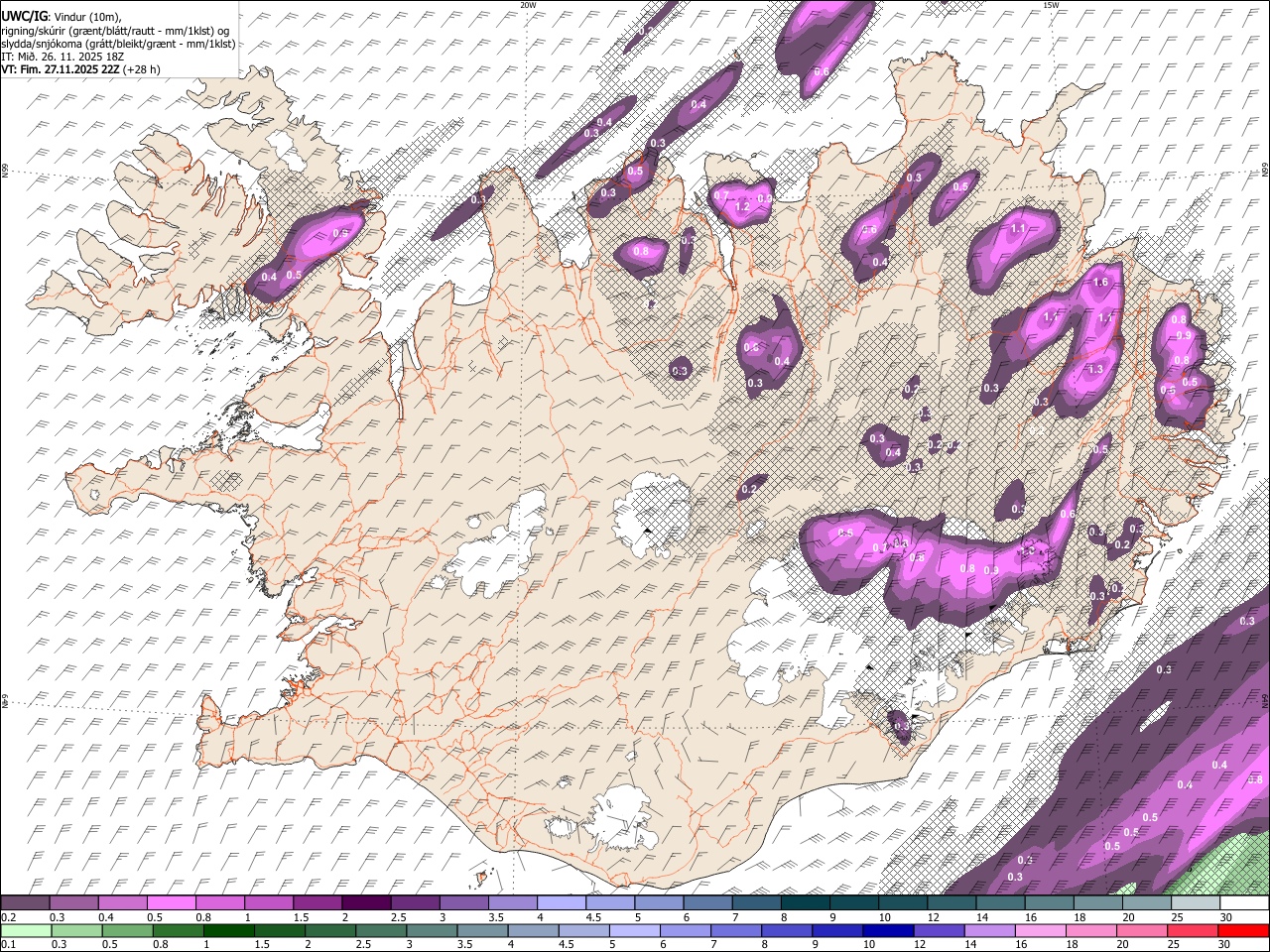Image resolution: width=1270 pixels, height=952 pixels.
Task: Click the '1.3' precipitation value on the map
Action: point(1095,369)
